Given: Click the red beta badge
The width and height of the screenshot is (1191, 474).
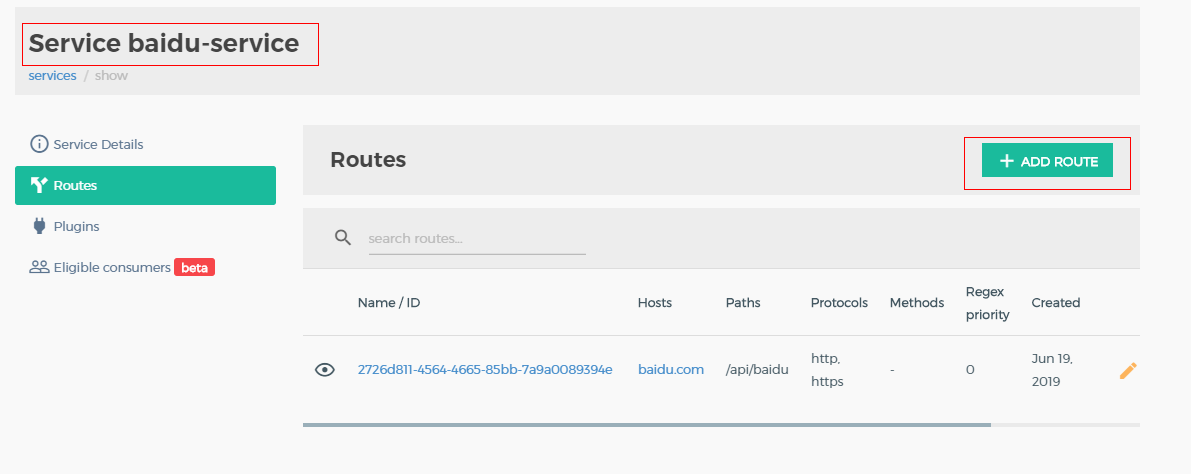Looking at the screenshot, I should click(x=195, y=268).
